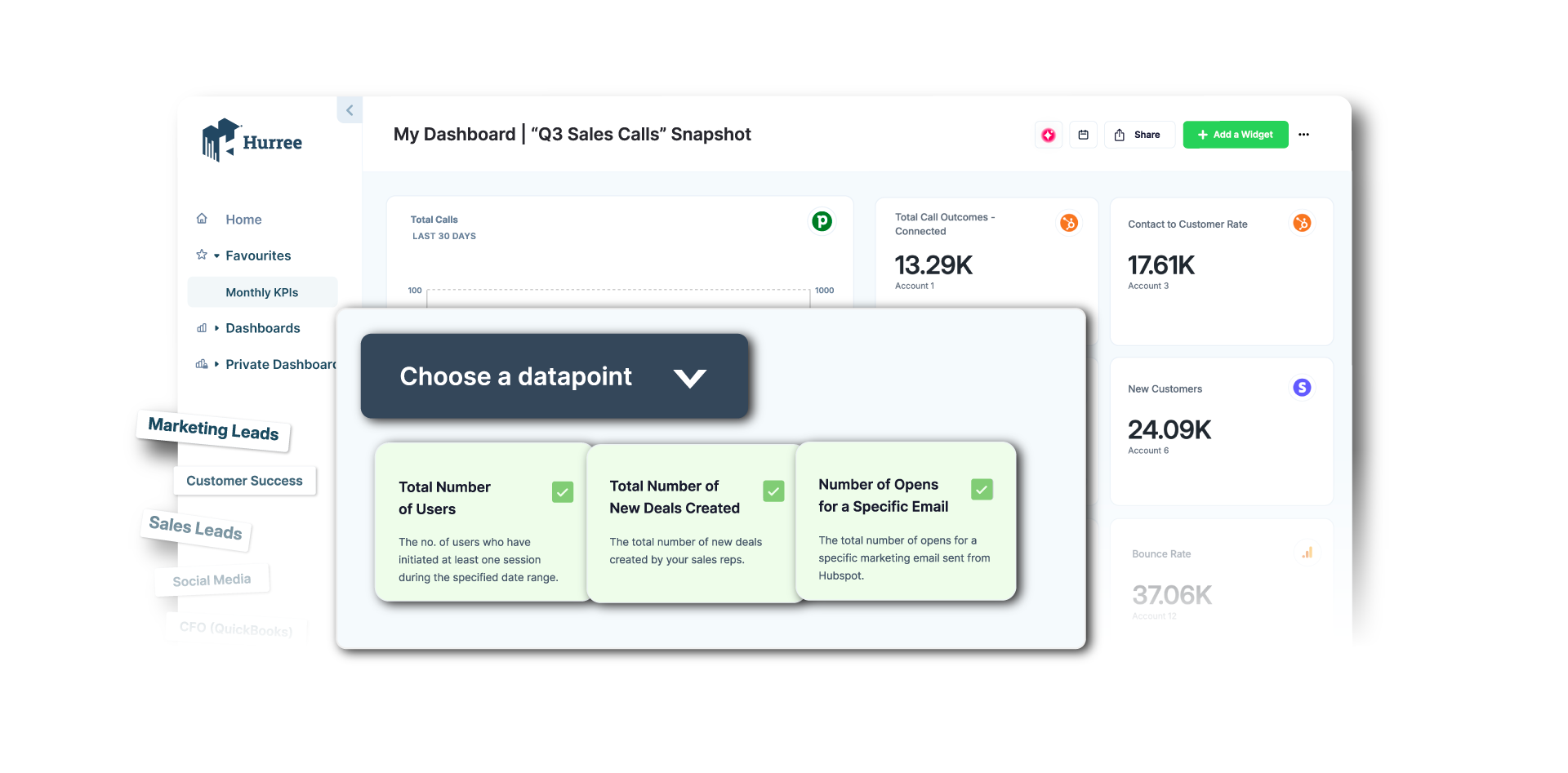Select the Marketing Leads tag
The height and width of the screenshot is (773, 1568).
tap(214, 429)
